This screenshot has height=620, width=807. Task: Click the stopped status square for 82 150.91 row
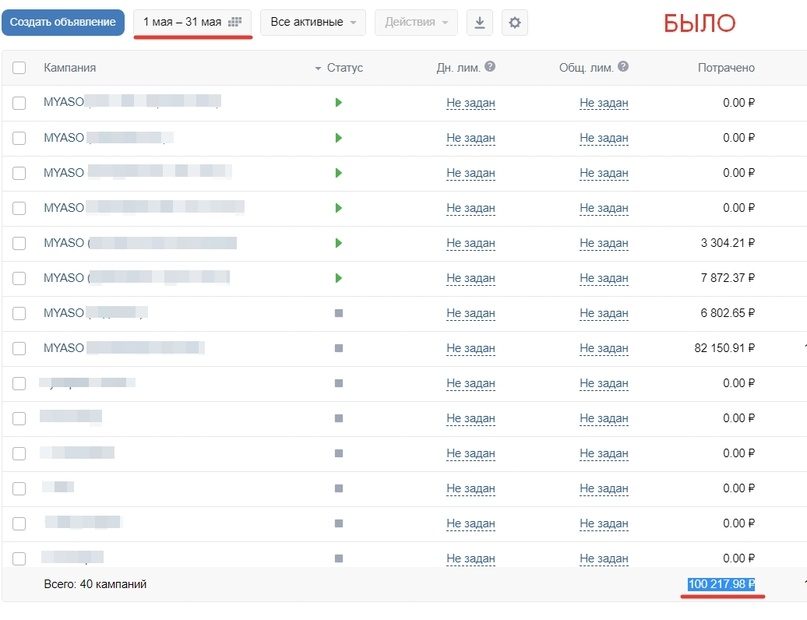click(339, 348)
